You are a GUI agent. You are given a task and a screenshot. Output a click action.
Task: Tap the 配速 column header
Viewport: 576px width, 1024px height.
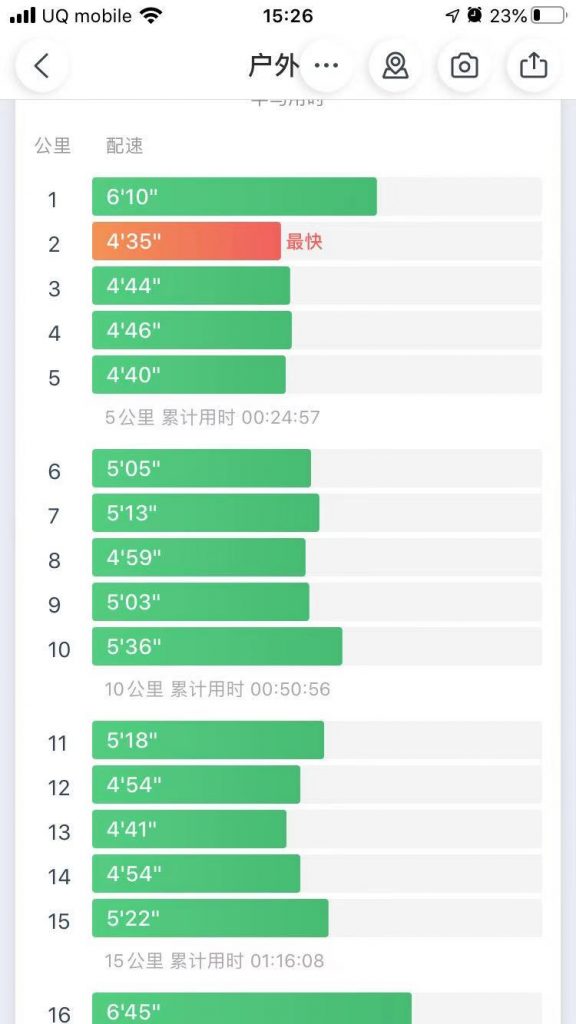tap(124, 146)
